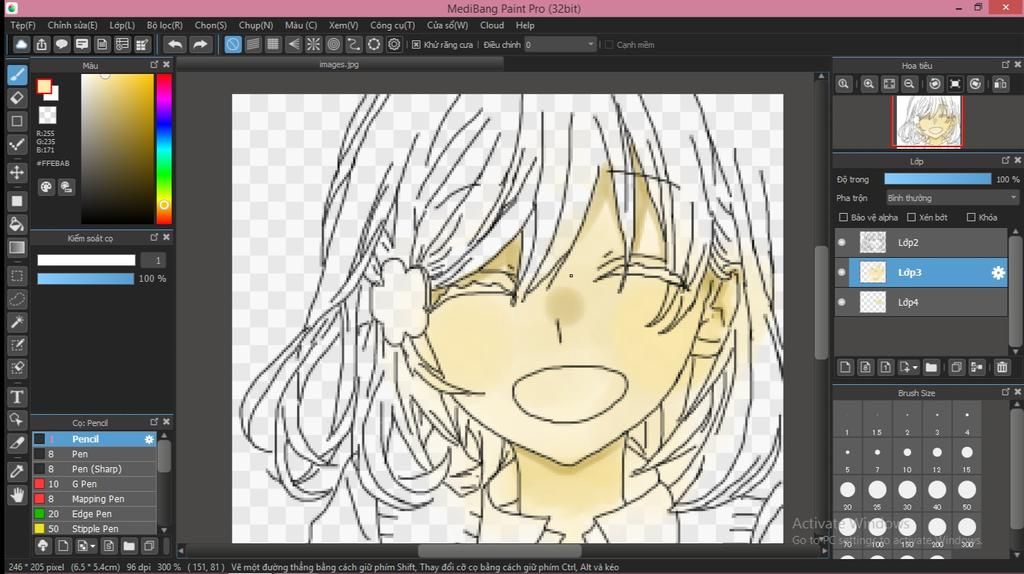Add a layer folder icon
The image size is (1024, 574).
(931, 367)
